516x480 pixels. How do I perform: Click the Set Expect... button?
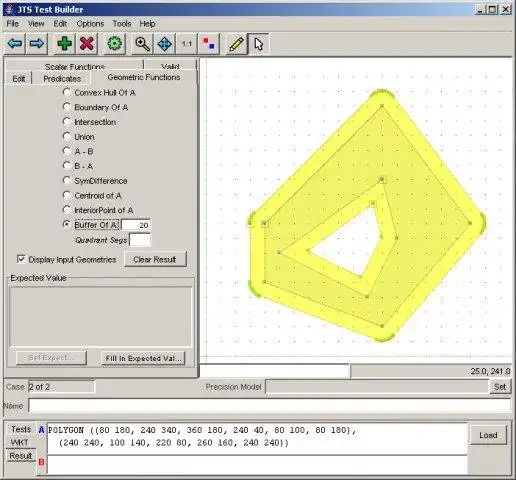tap(51, 358)
